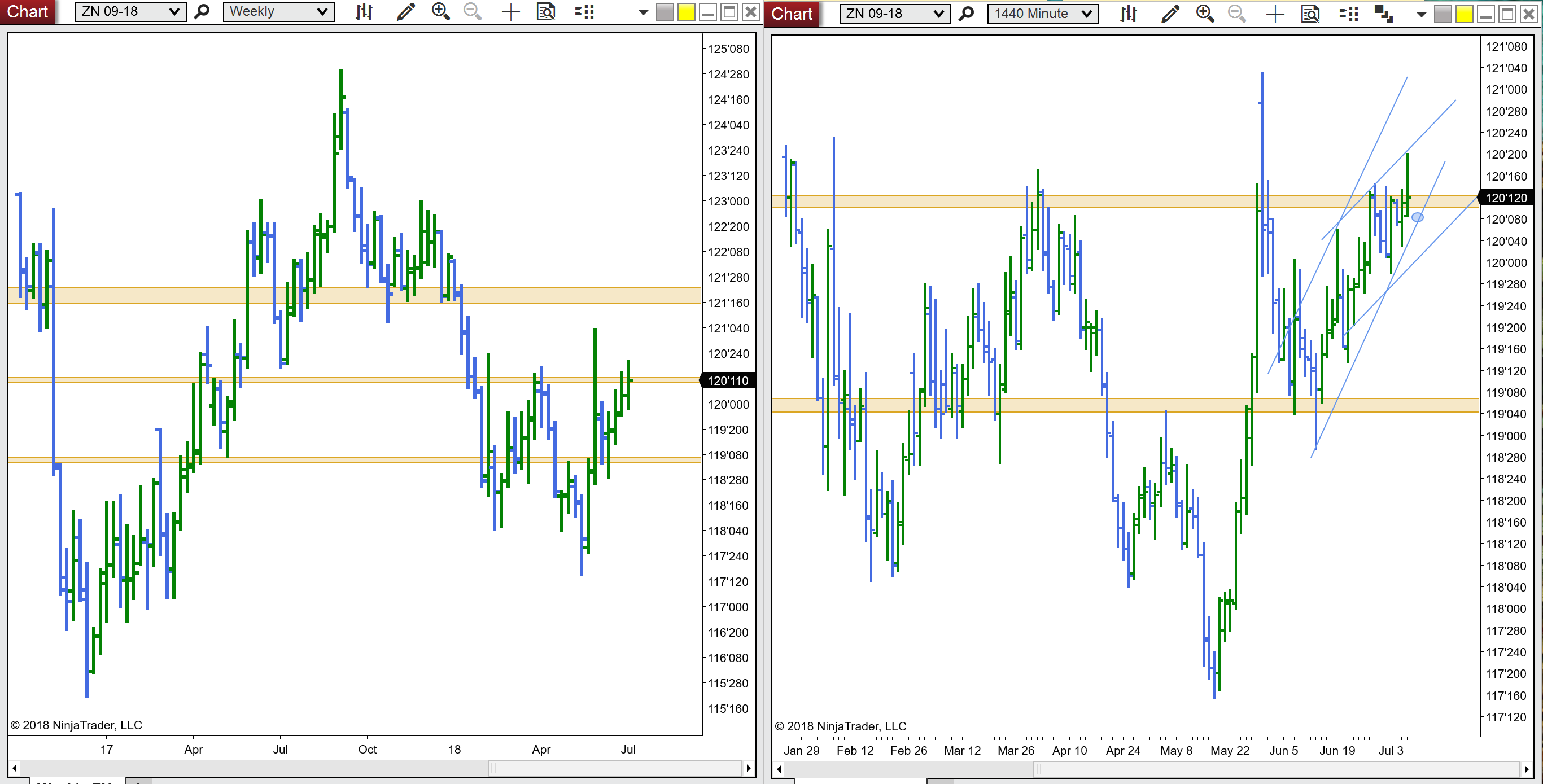Click the 121'080 price axis label

[x=1506, y=46]
